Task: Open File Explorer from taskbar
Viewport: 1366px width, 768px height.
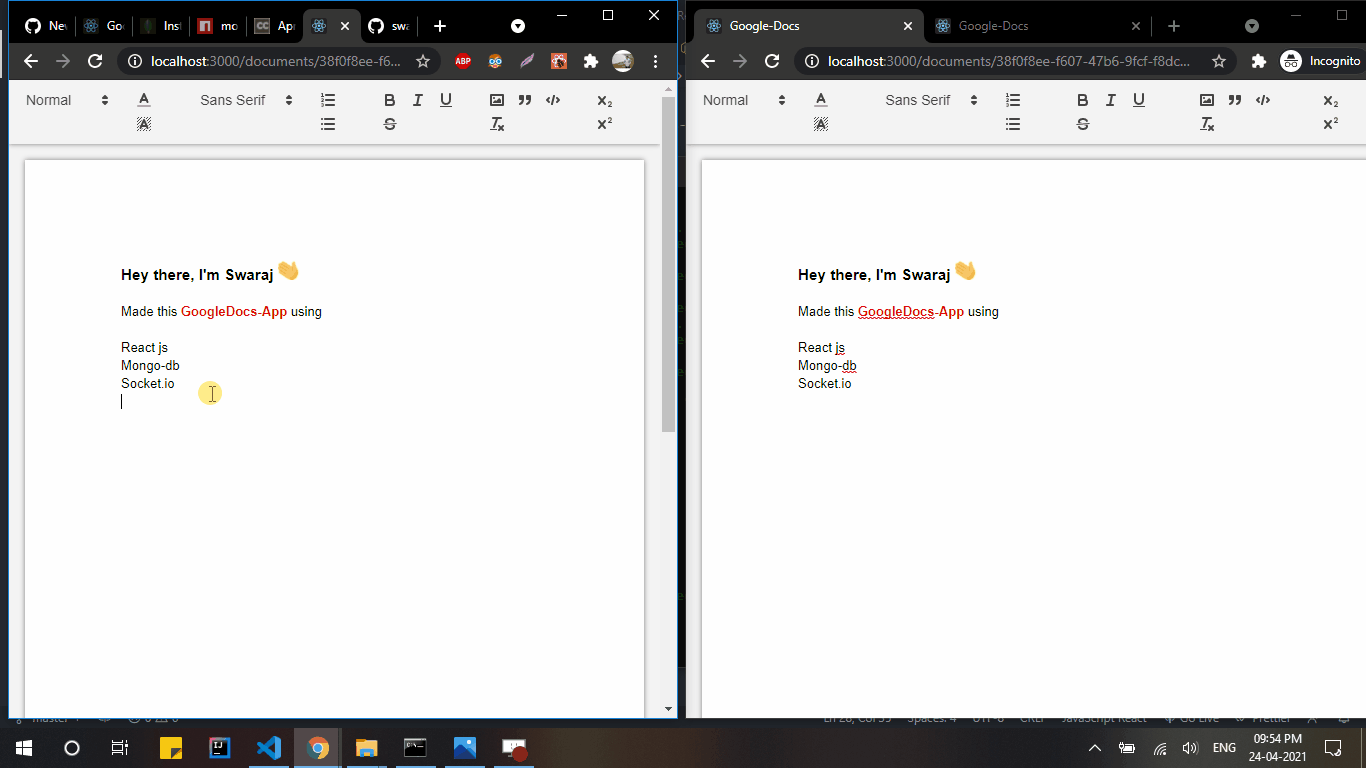Action: coord(367,747)
